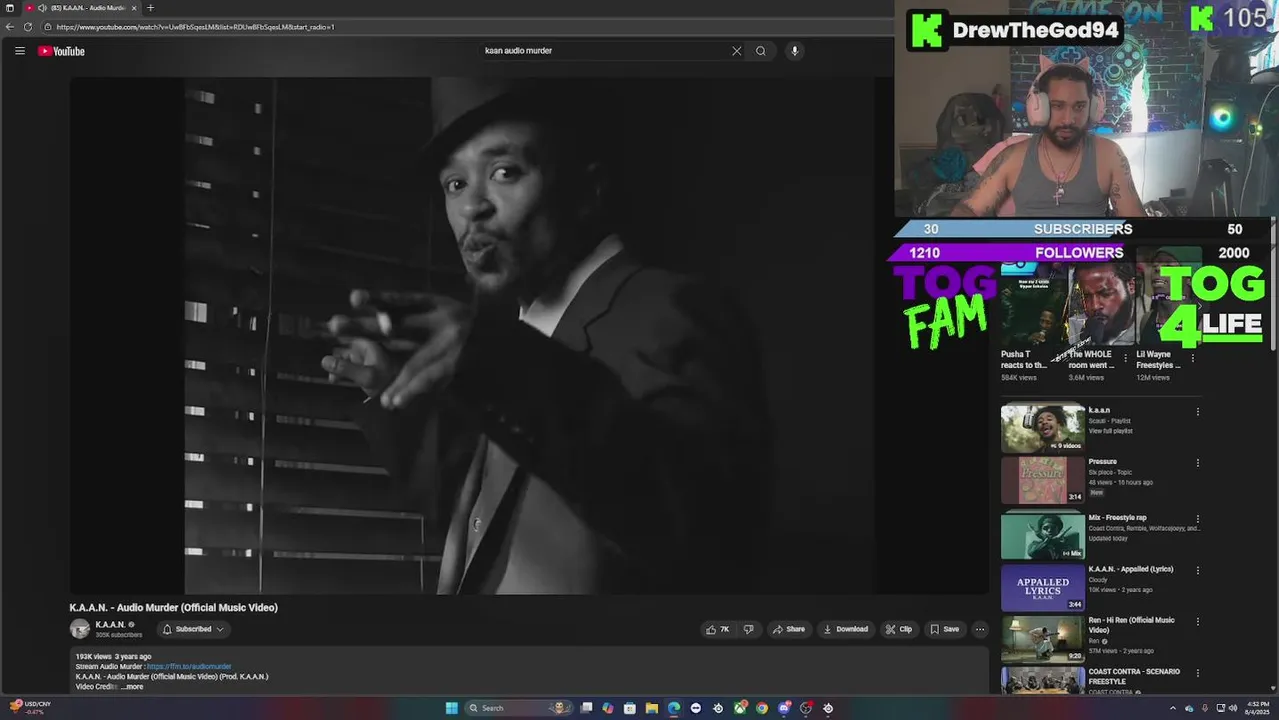The height and width of the screenshot is (720, 1279).
Task: Open Microsoft Edge from the taskbar
Action: [x=674, y=708]
